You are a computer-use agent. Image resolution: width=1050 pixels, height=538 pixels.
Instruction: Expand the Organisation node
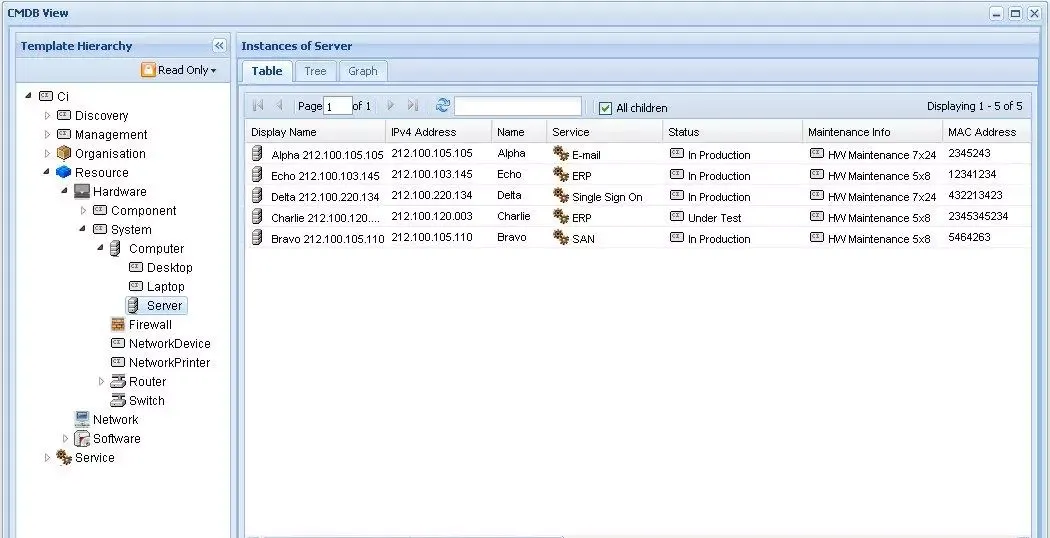47,153
